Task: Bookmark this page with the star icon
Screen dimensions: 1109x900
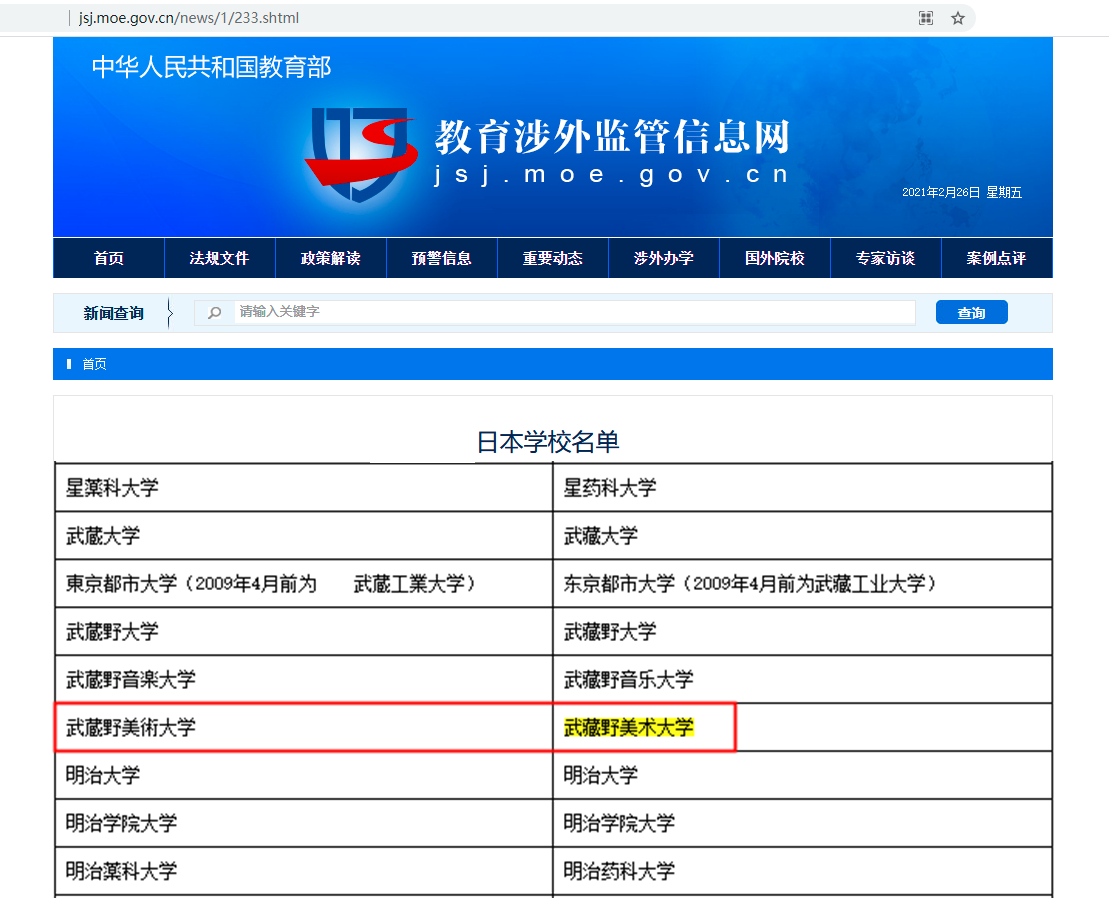Action: 957,18
